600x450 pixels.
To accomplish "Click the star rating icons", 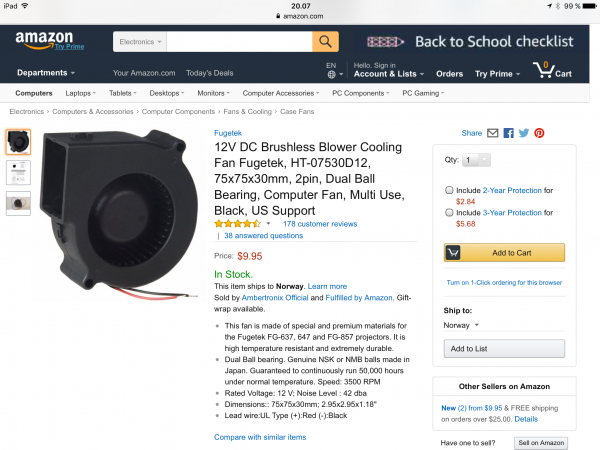I will [239, 224].
